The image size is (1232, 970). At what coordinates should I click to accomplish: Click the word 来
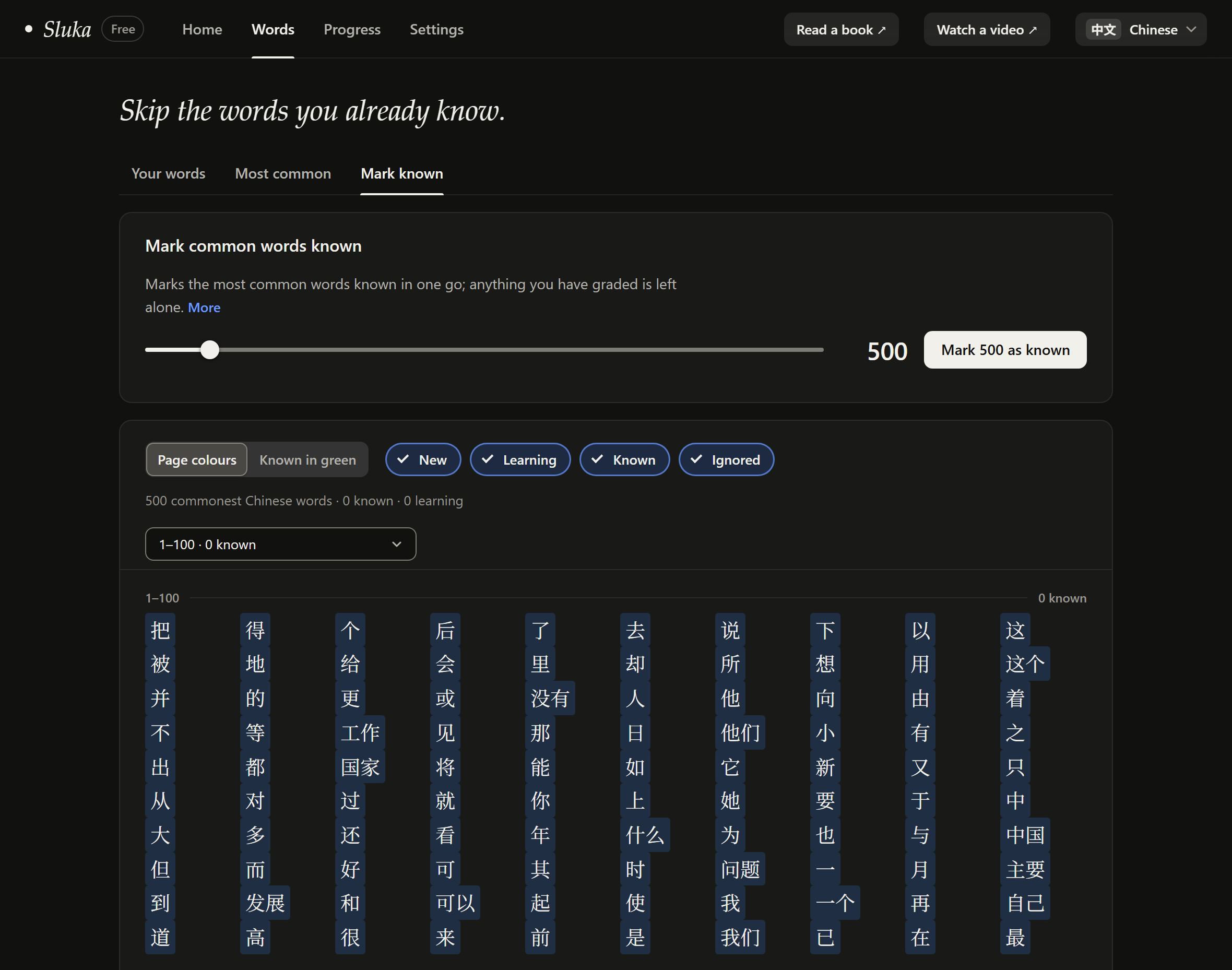click(445, 937)
